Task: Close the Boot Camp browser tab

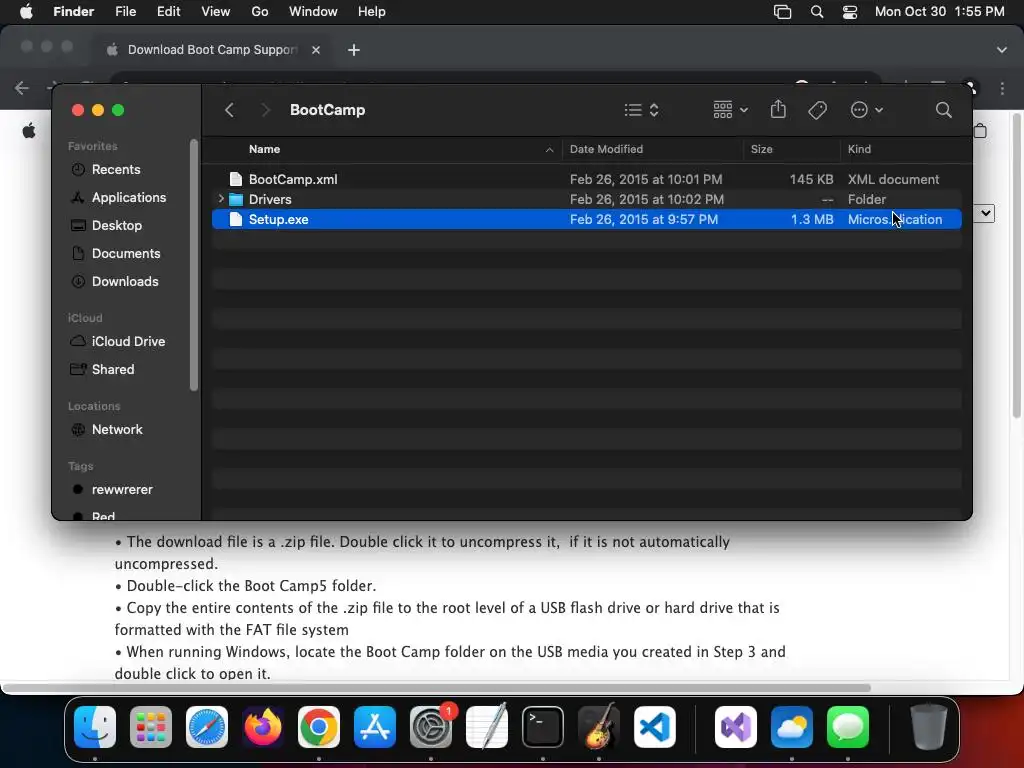Action: click(315, 50)
